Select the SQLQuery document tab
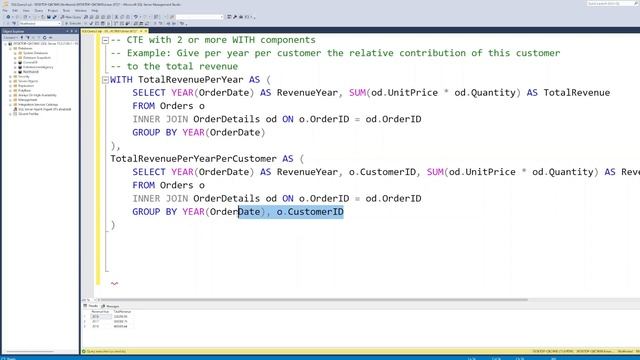This screenshot has height=360, width=640. 110,31
